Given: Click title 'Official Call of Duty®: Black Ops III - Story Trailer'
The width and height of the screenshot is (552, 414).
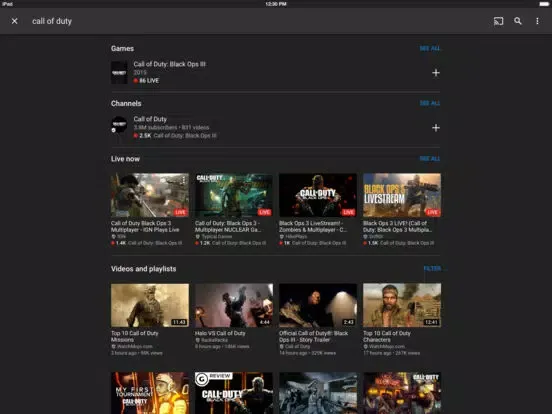Looking at the screenshot, I should pos(314,336).
